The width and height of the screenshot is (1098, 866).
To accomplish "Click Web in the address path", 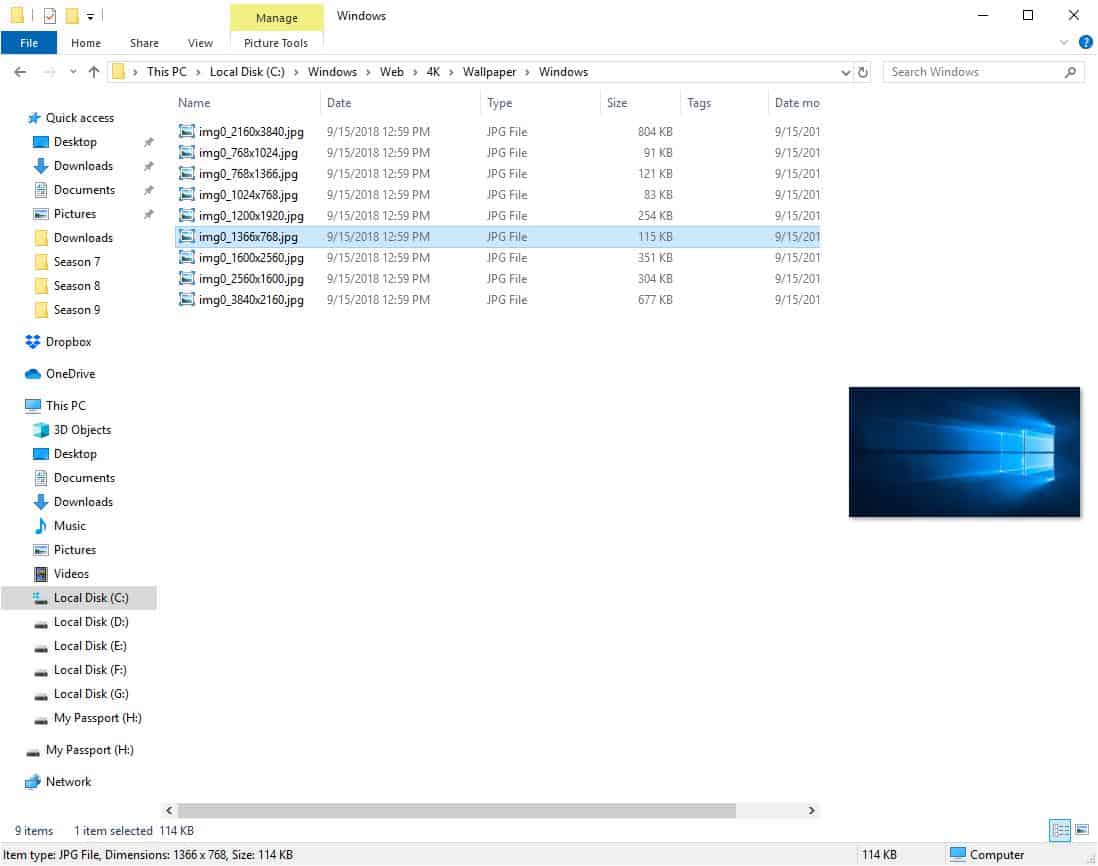I will 391,72.
